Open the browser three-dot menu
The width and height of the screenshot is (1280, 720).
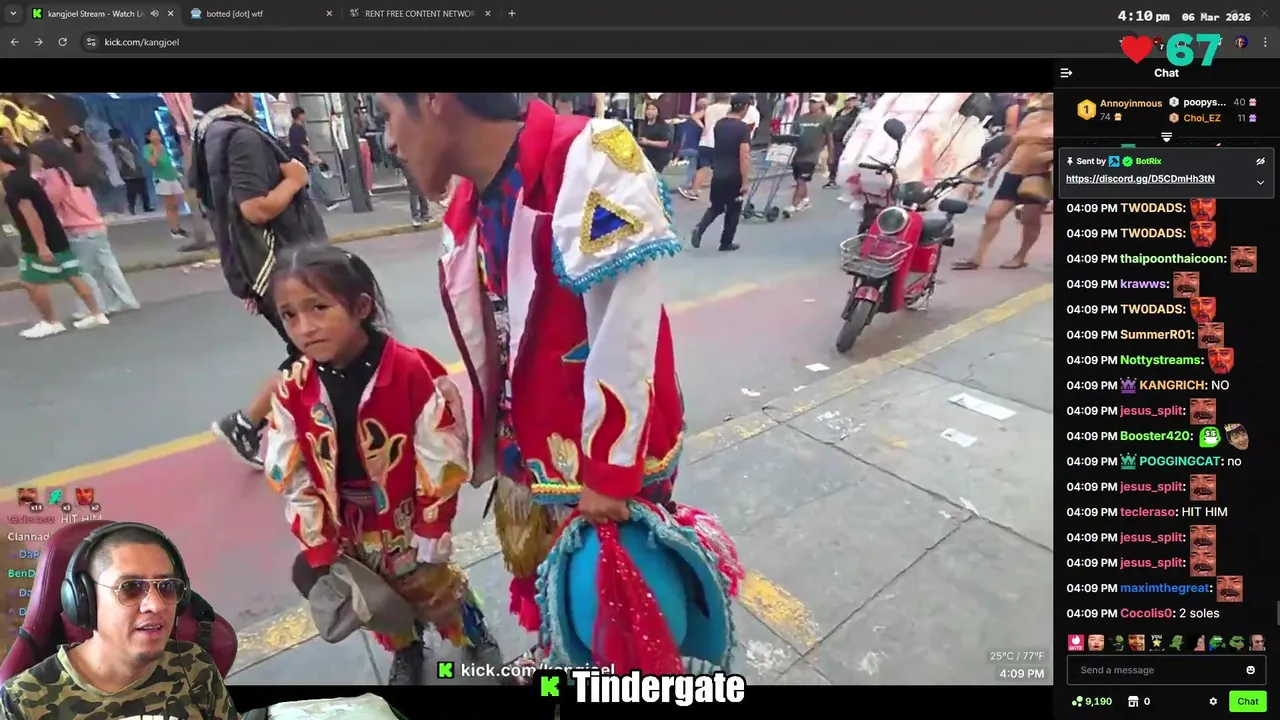tap(1265, 42)
